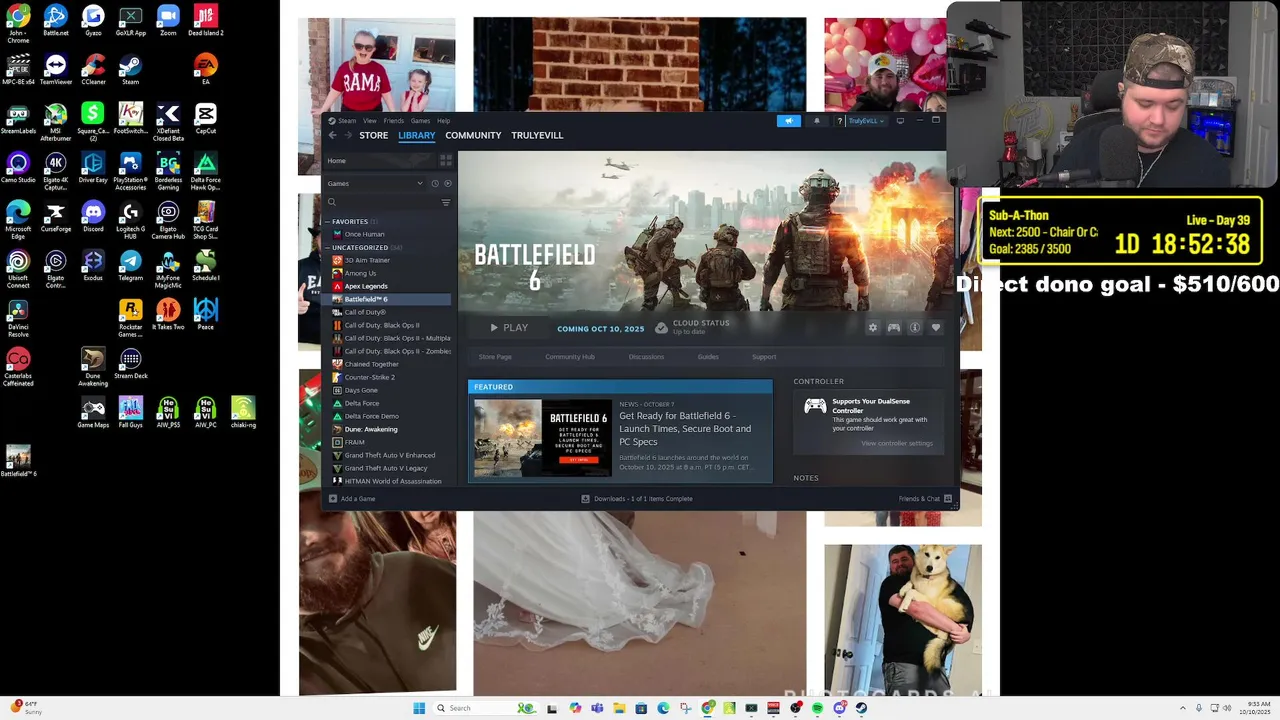Add Battlefield 6 to favorites heart

point(936,328)
